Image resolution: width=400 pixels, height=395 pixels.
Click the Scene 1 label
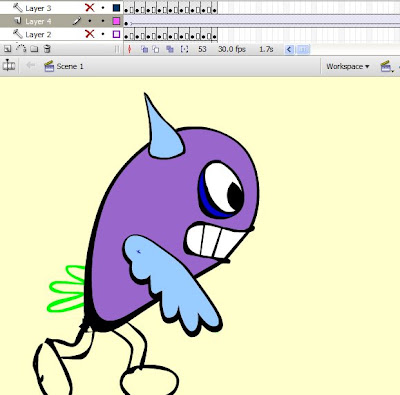pos(70,66)
